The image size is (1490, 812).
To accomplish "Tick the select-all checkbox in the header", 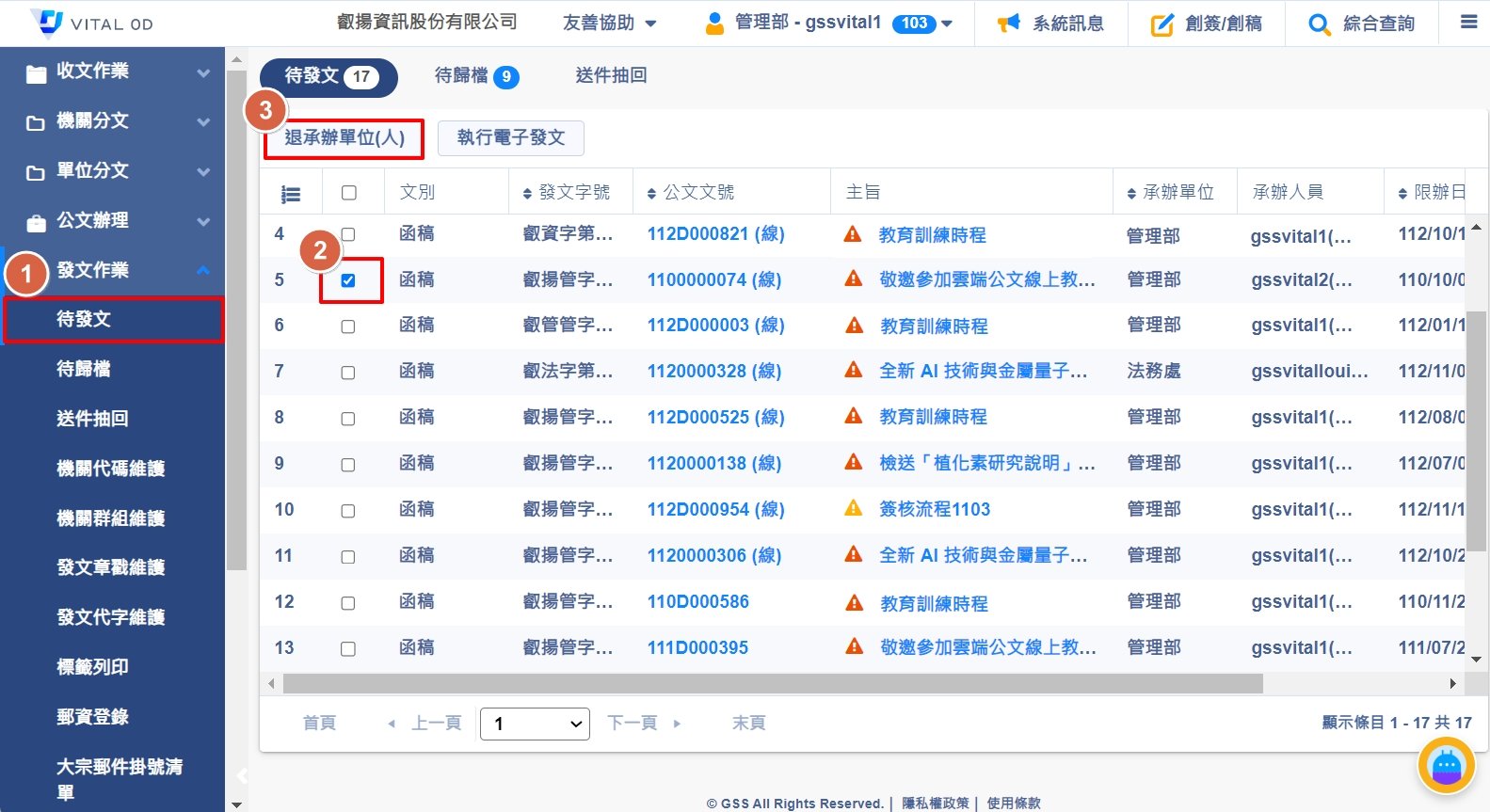I will pyautogui.click(x=348, y=193).
